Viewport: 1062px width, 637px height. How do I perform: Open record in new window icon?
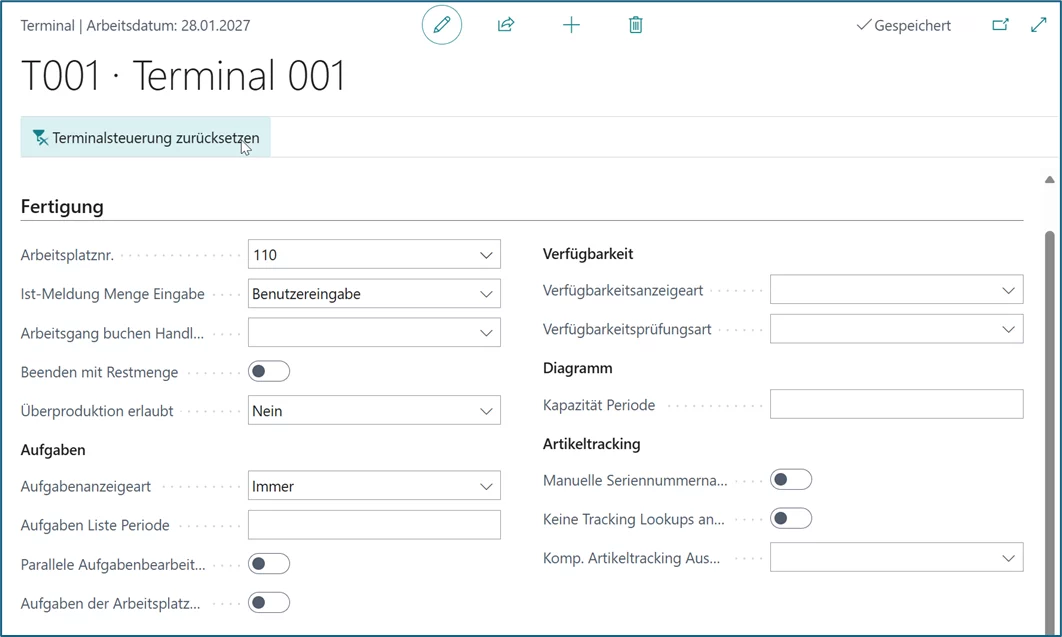coord(1000,25)
